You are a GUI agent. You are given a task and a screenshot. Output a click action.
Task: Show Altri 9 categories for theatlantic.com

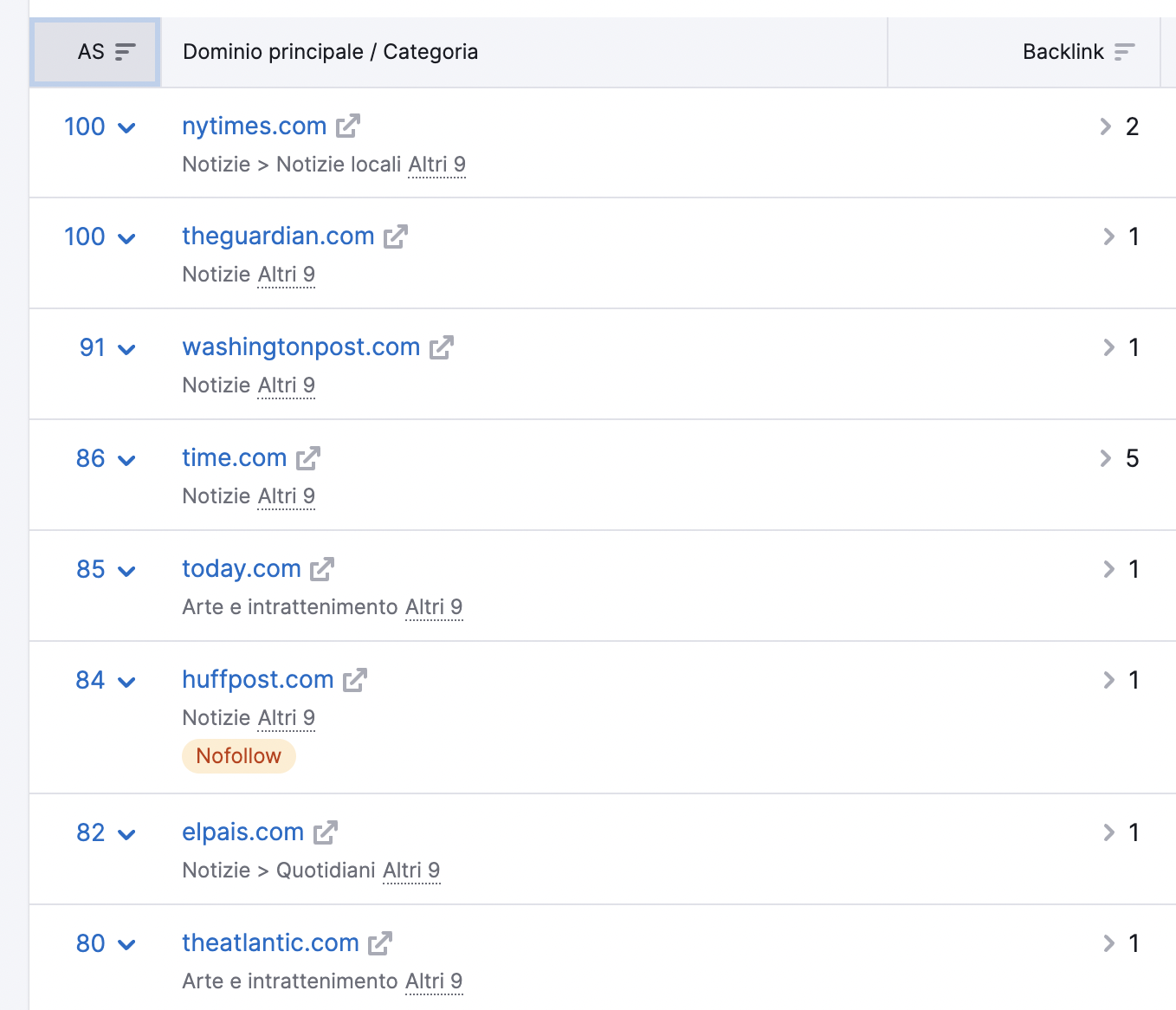[434, 981]
